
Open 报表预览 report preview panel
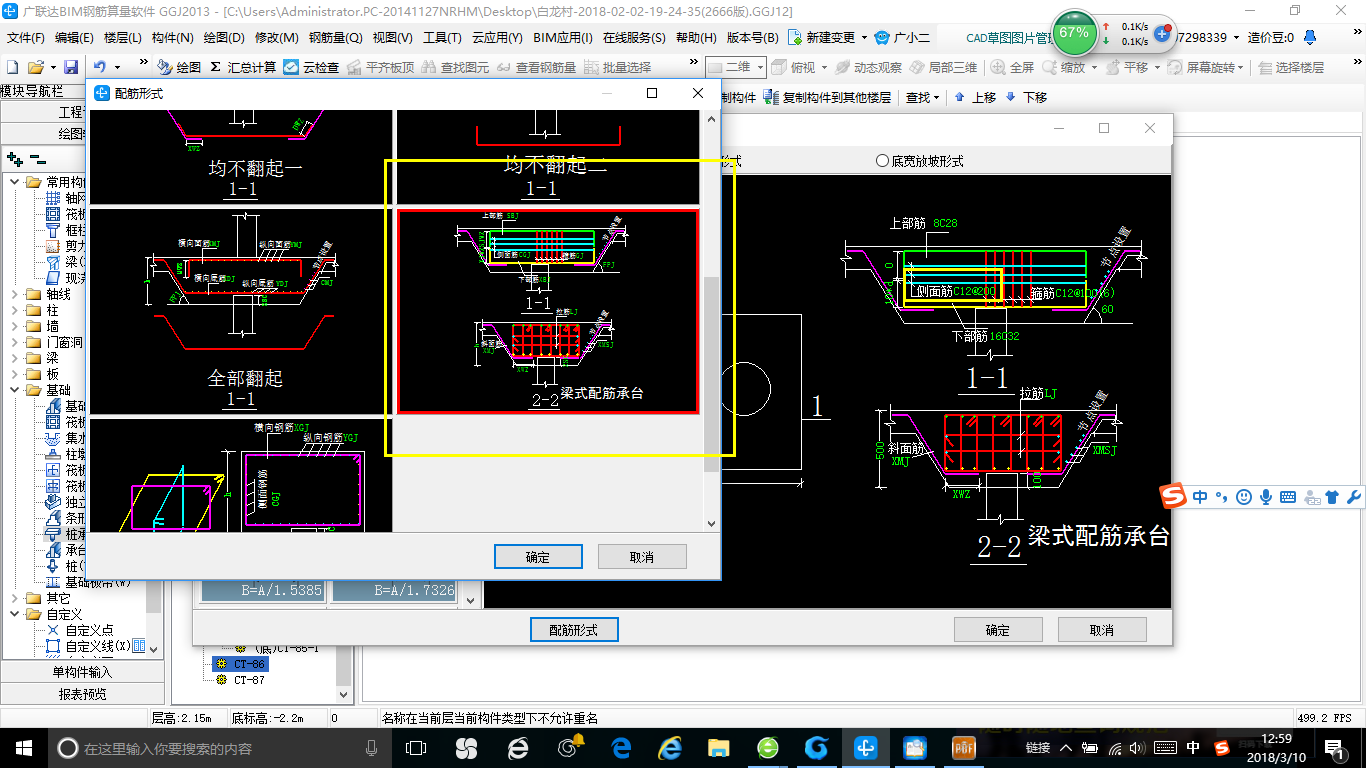[x=82, y=693]
